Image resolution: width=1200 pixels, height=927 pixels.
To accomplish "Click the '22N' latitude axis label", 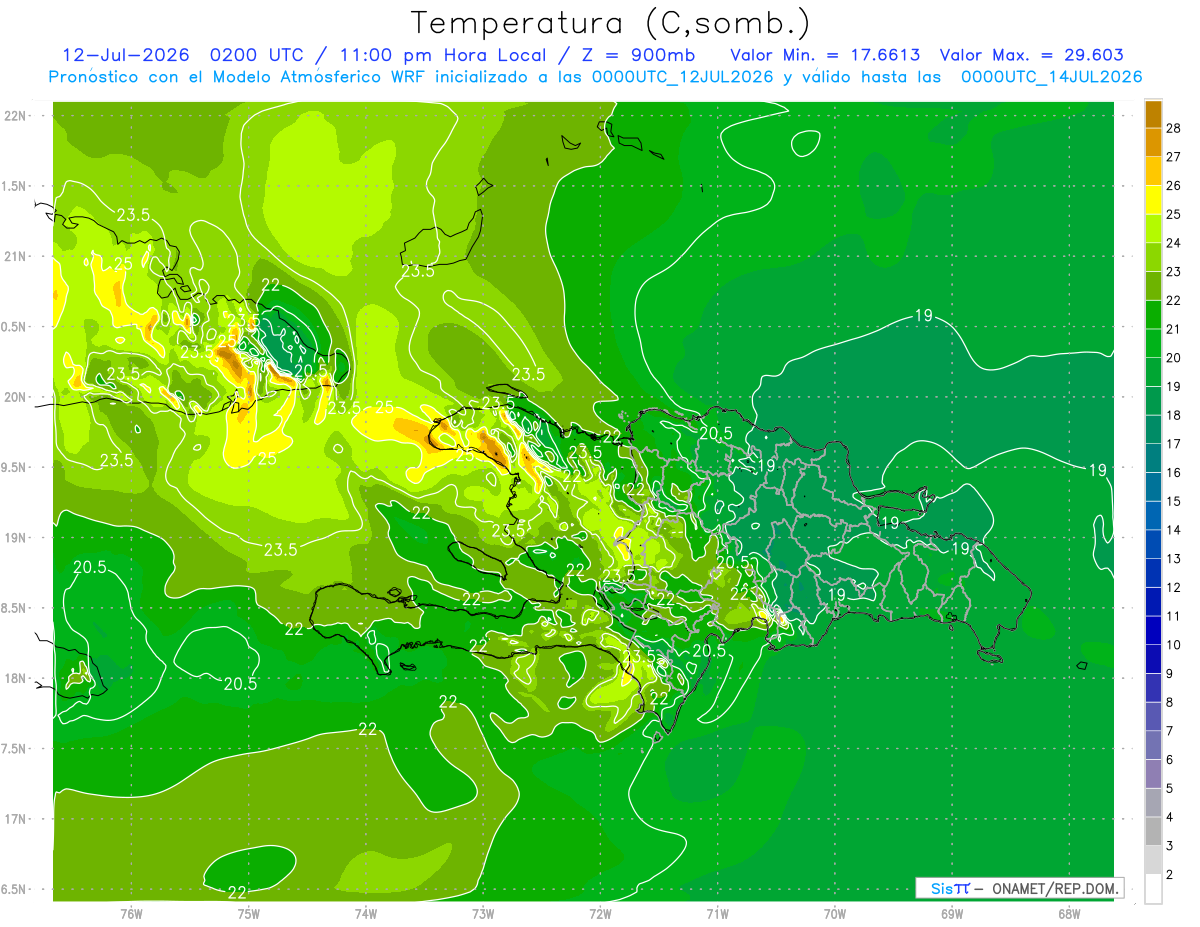I will pos(15,116).
